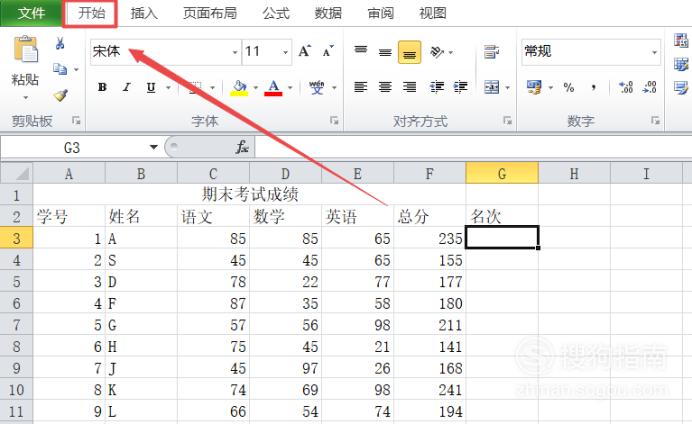This screenshot has height=424, width=692.
Task: Click the formula bar input field
Action: click(x=473, y=147)
